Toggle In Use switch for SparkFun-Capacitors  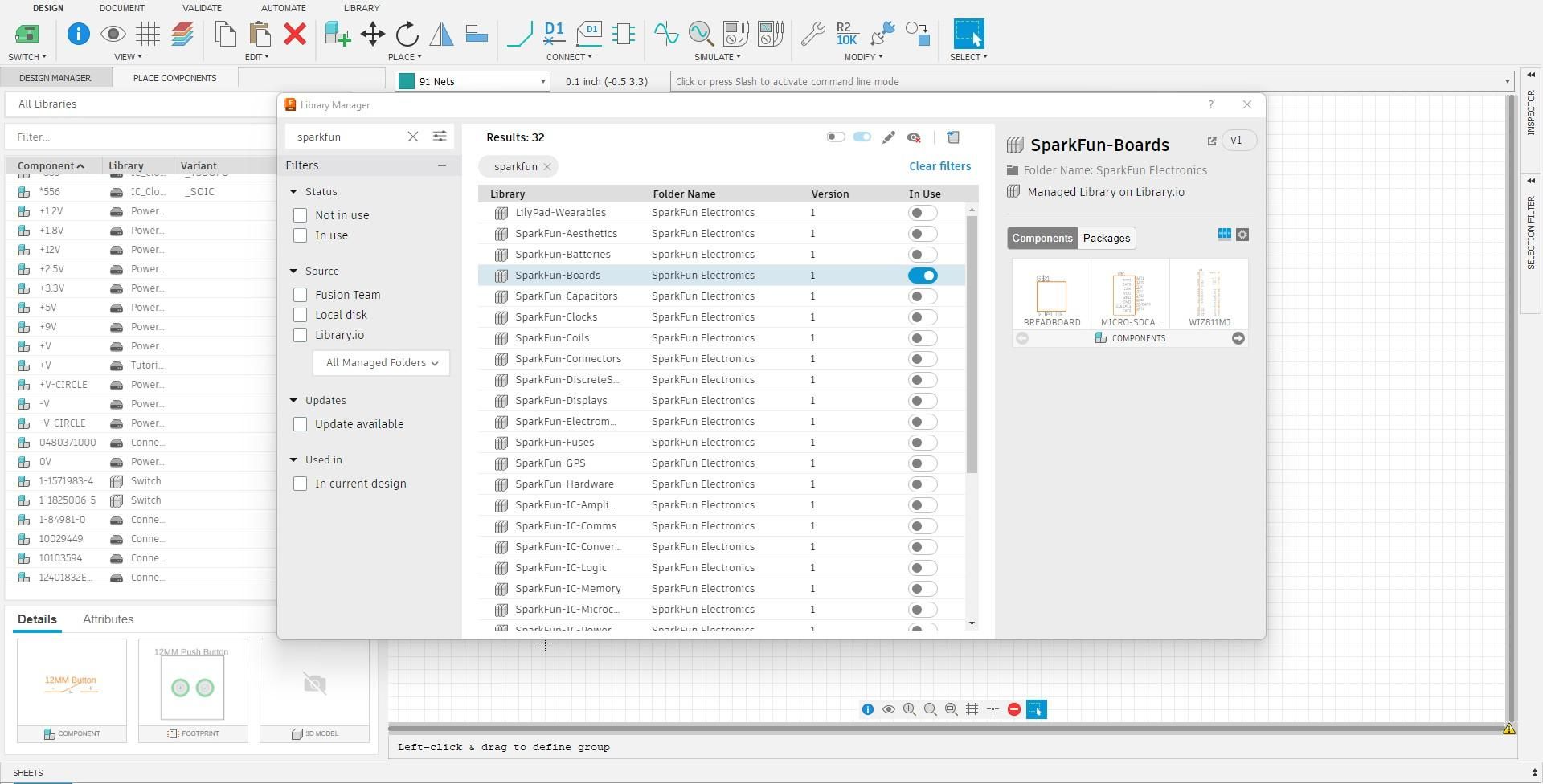click(x=923, y=296)
